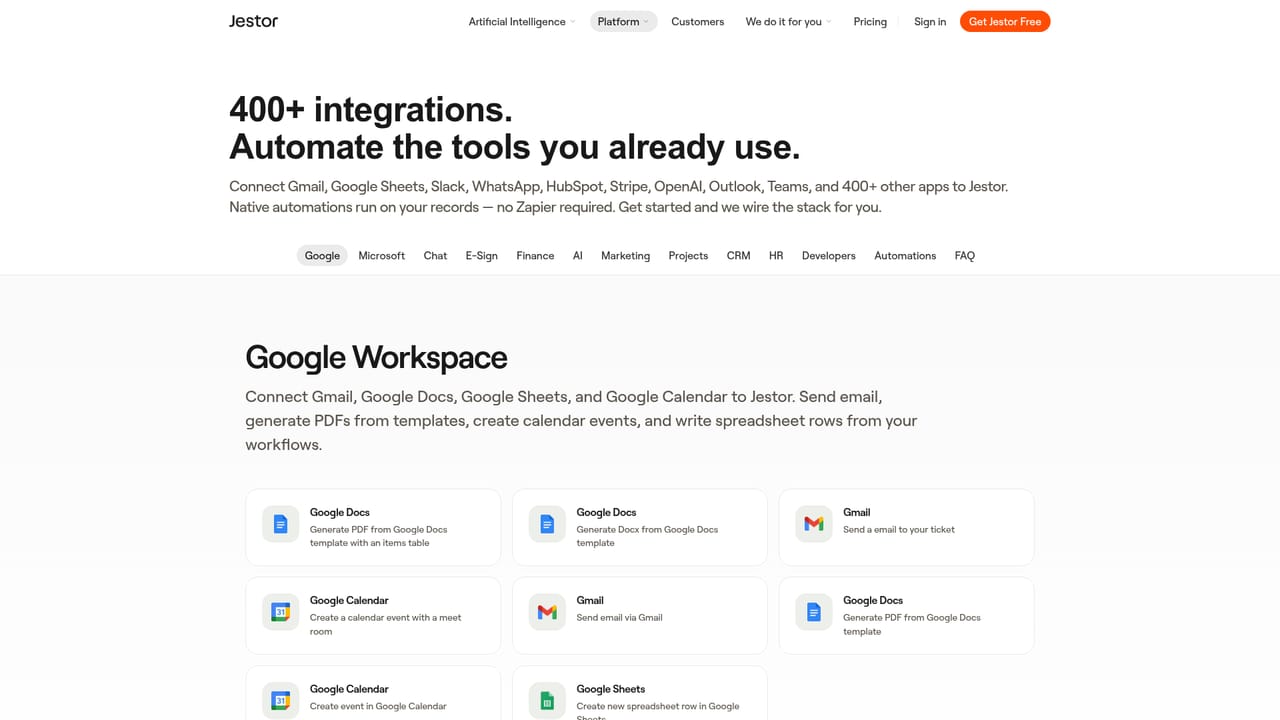The width and height of the screenshot is (1280, 720).
Task: Click the Google Docs icon for 'Generate PDF from Google Docs template'
Action: click(x=814, y=612)
